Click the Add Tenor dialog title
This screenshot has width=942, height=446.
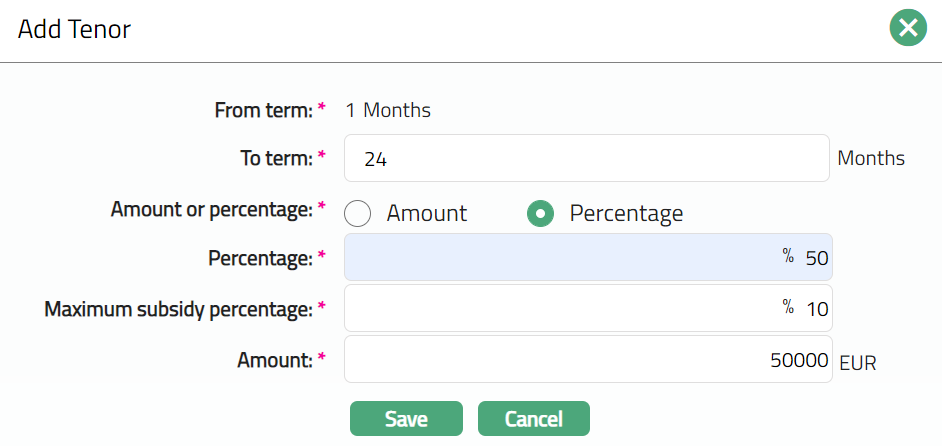click(x=75, y=29)
